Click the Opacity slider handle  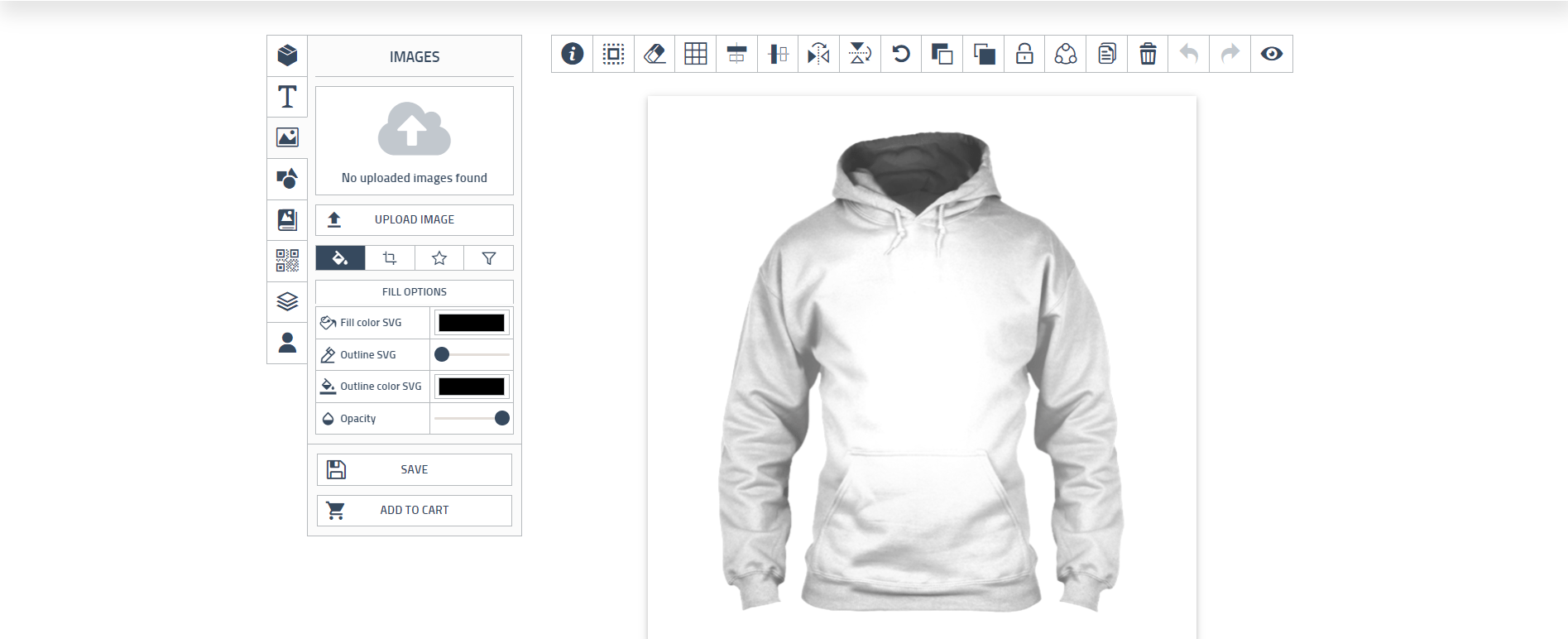tap(502, 418)
